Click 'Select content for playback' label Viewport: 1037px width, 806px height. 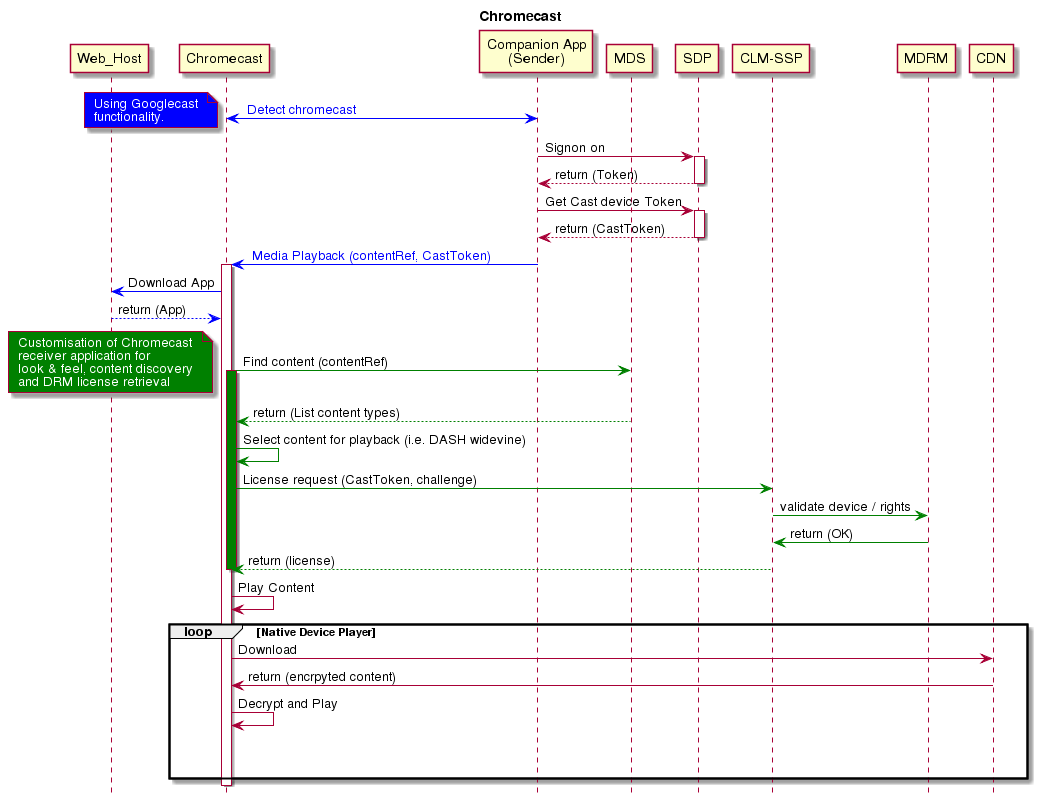(384, 440)
